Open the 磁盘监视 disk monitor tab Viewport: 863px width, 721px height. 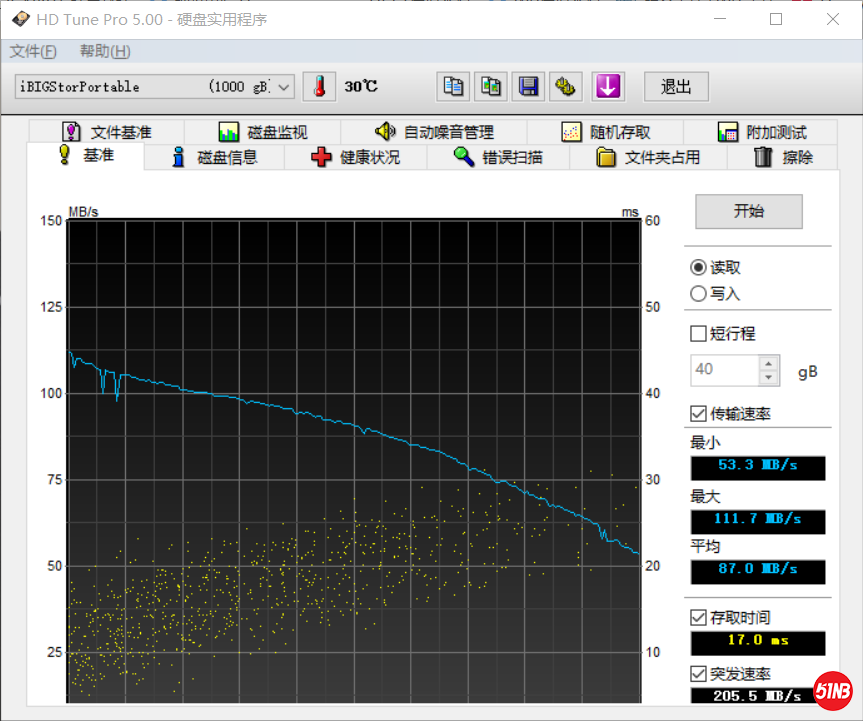263,132
